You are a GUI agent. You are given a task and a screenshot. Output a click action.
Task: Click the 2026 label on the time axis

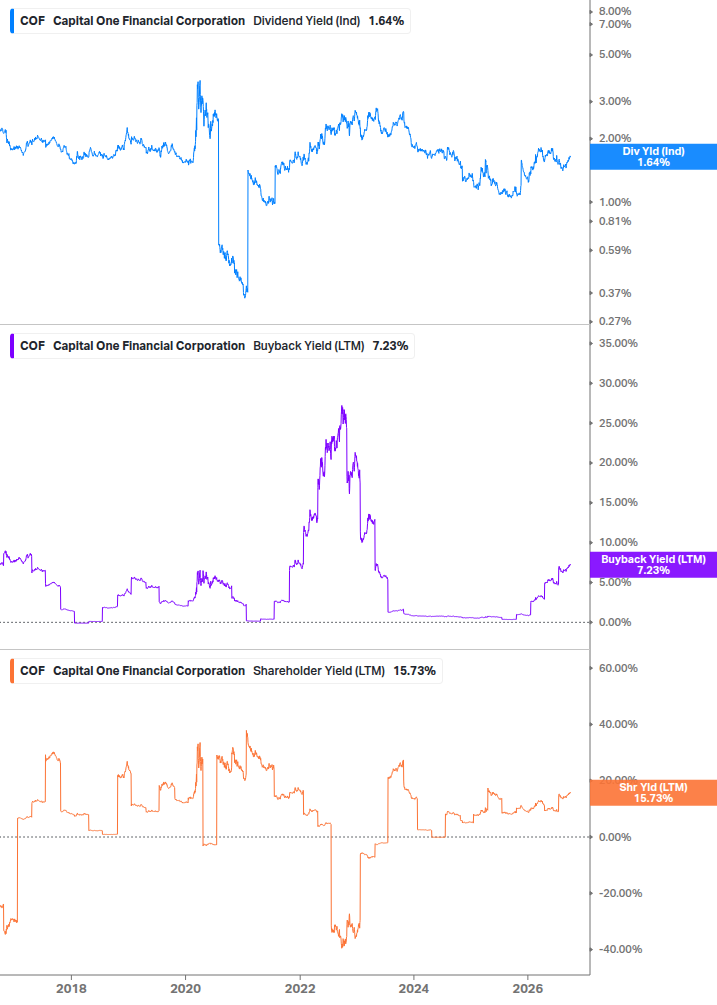click(x=528, y=989)
